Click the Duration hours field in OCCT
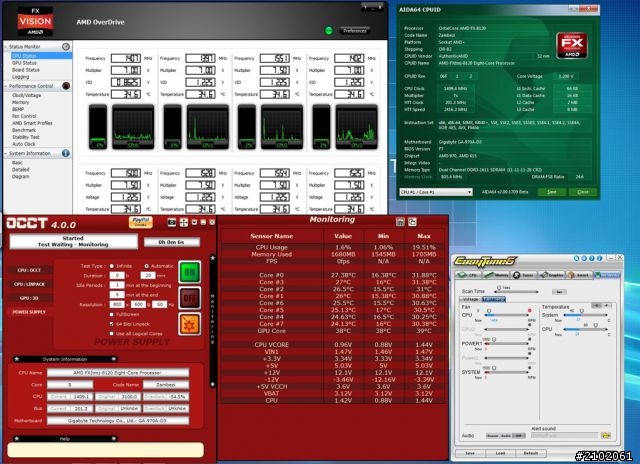Image resolution: width=640 pixels, height=464 pixels. 117,275
